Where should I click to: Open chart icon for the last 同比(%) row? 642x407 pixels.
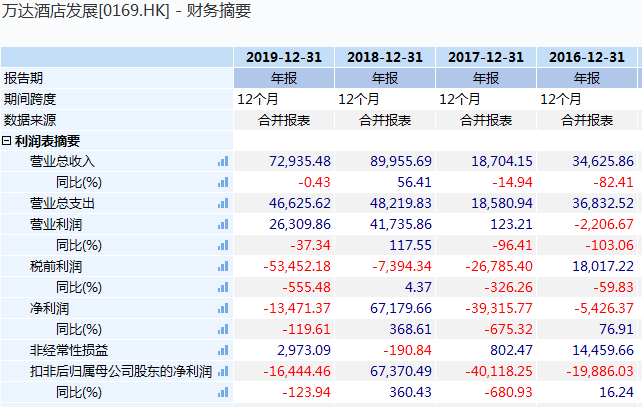(223, 393)
